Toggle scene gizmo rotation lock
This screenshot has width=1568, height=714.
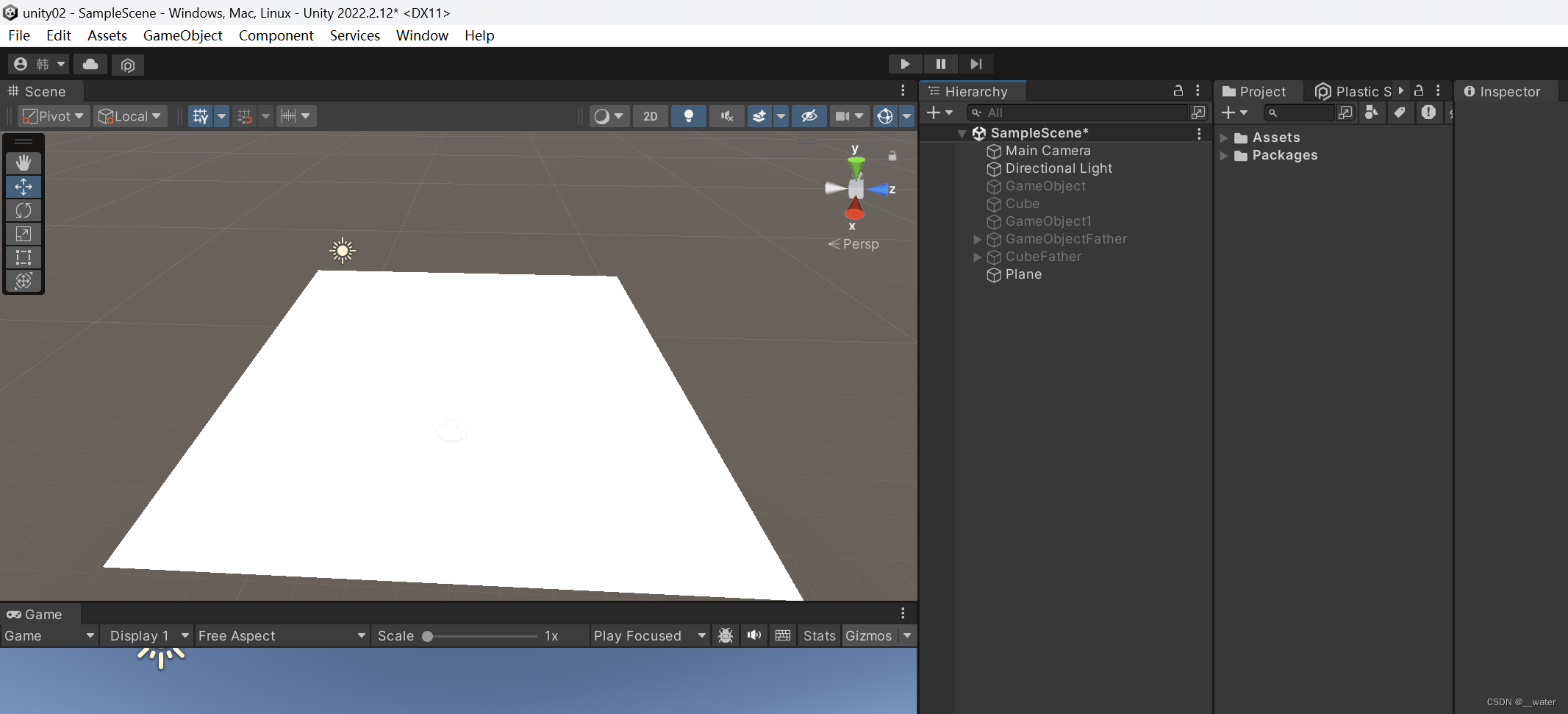point(892,156)
